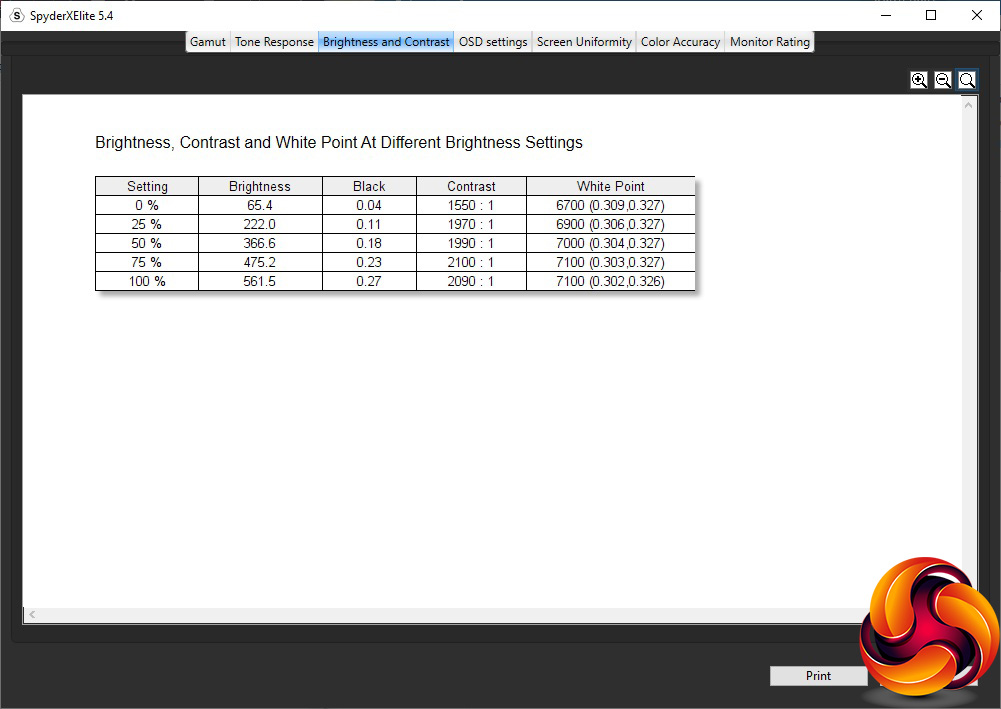The width and height of the screenshot is (1001, 709).
Task: Click the Setting column header
Action: [147, 186]
